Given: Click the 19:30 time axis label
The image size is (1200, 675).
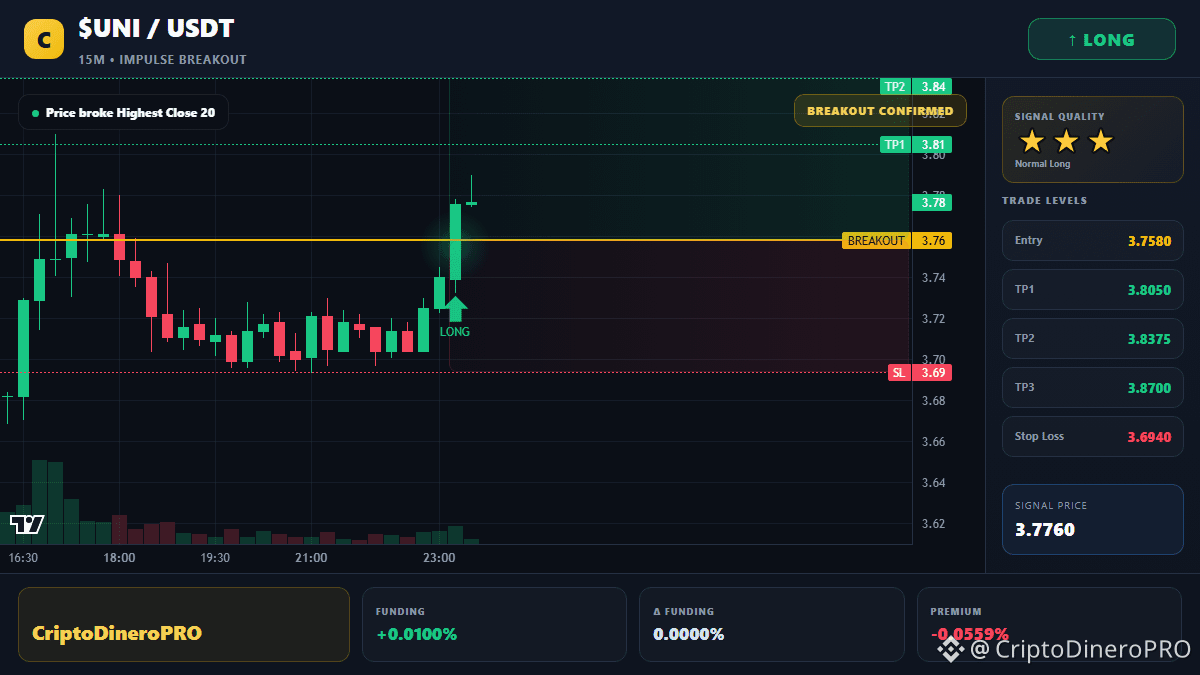Looking at the screenshot, I should tap(215, 558).
